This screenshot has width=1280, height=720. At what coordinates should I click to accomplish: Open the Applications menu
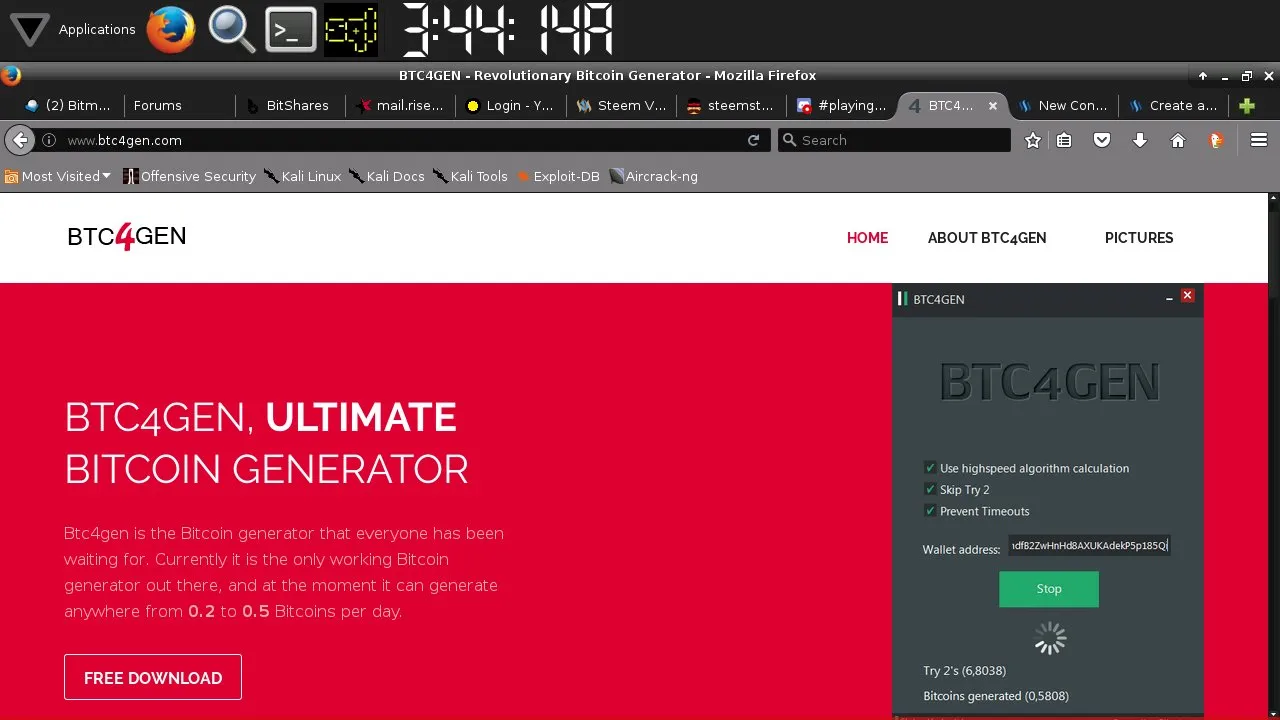click(70, 29)
